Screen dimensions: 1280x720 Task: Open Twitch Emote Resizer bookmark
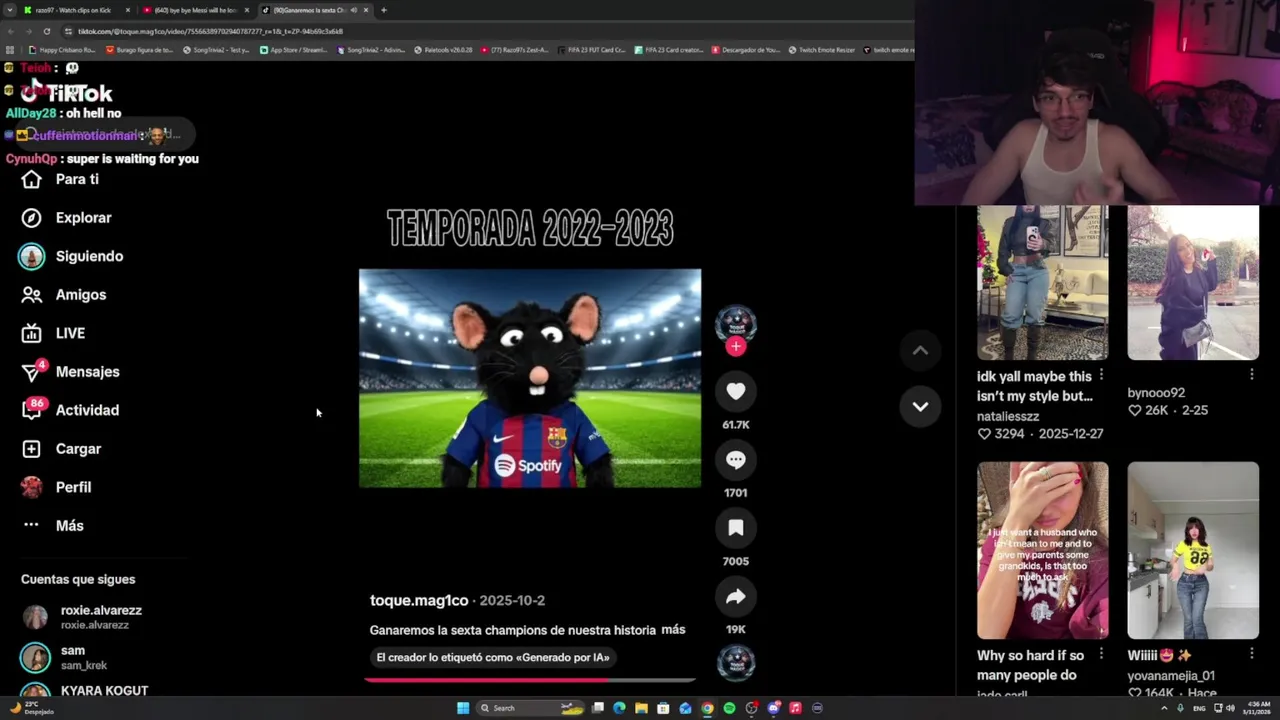coord(822,50)
